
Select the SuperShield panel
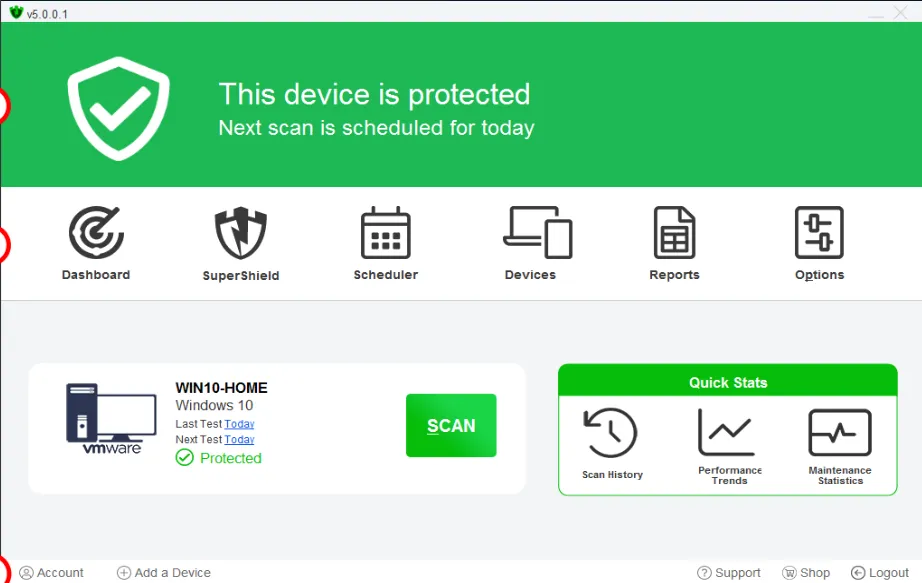click(240, 242)
